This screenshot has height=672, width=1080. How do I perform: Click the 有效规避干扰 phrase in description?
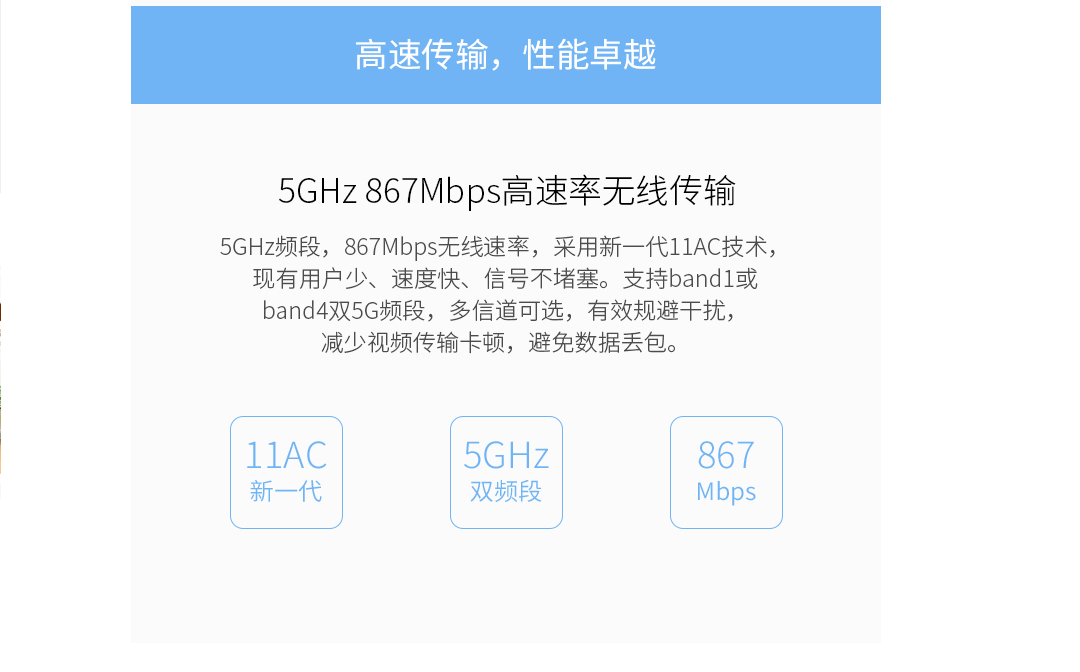pos(656,311)
